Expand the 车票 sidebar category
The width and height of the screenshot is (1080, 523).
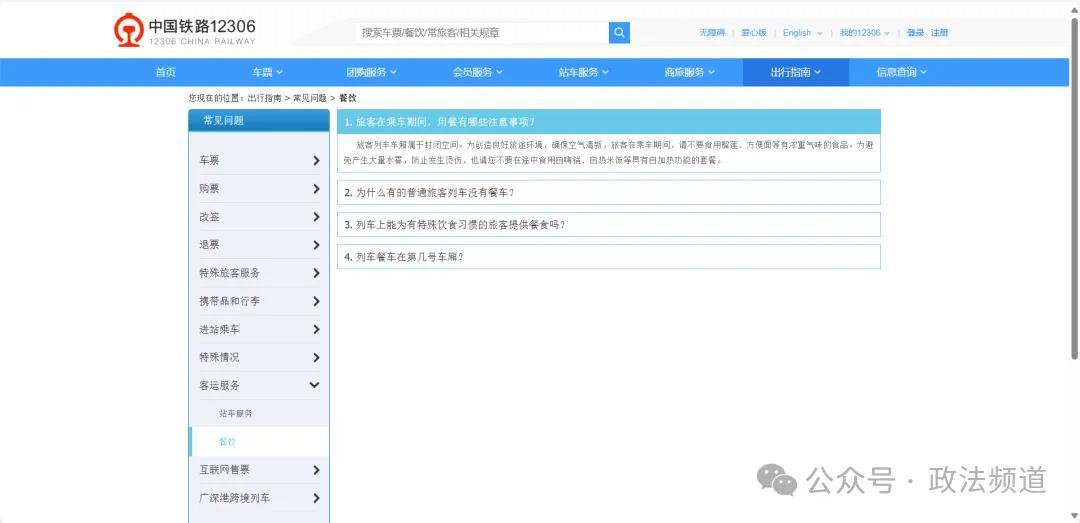click(260, 161)
